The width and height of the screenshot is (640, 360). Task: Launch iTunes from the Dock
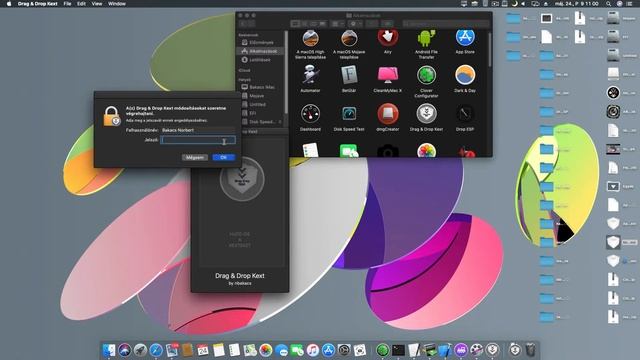tap(313, 350)
